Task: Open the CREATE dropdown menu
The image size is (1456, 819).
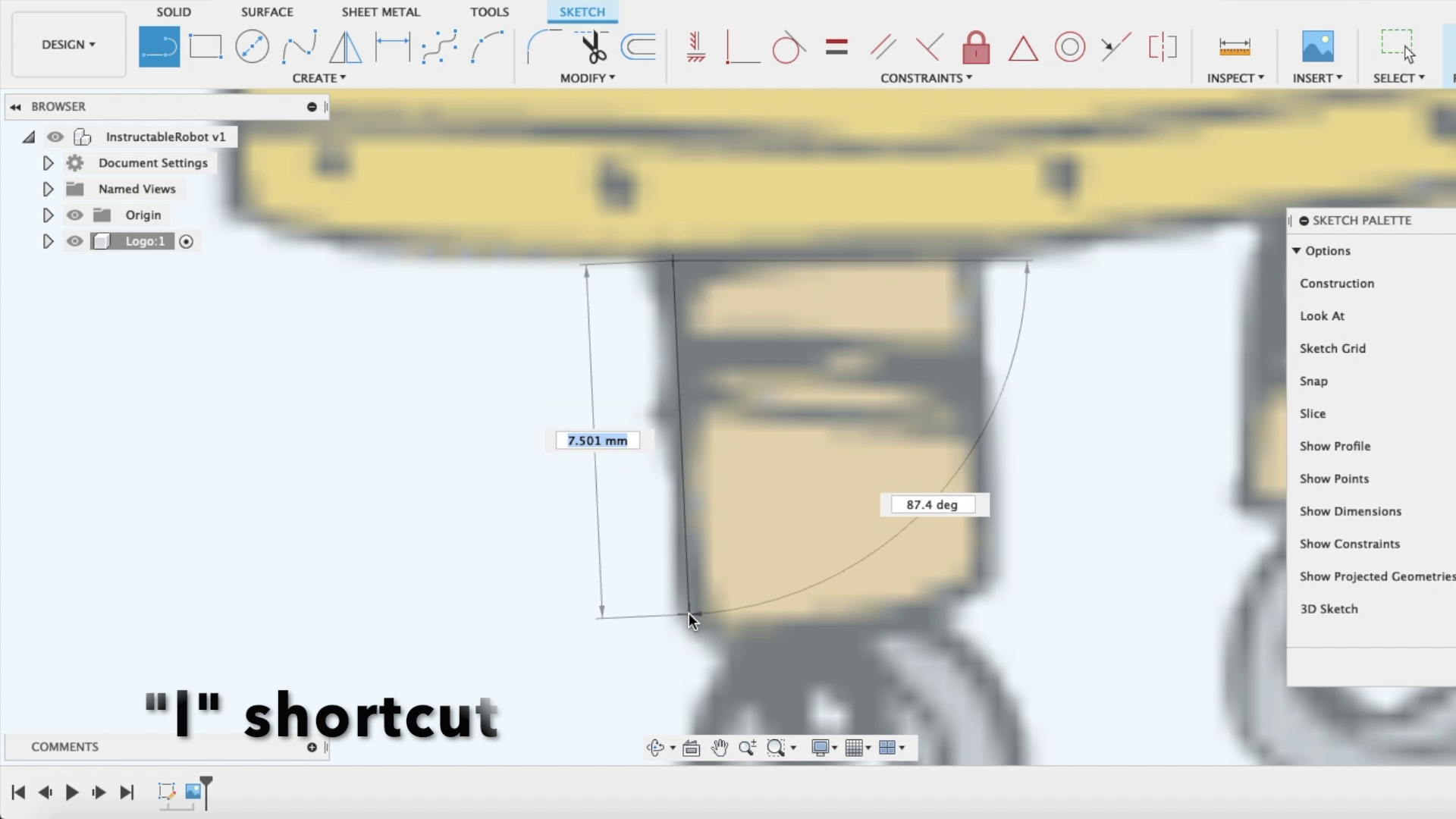Action: 318,77
